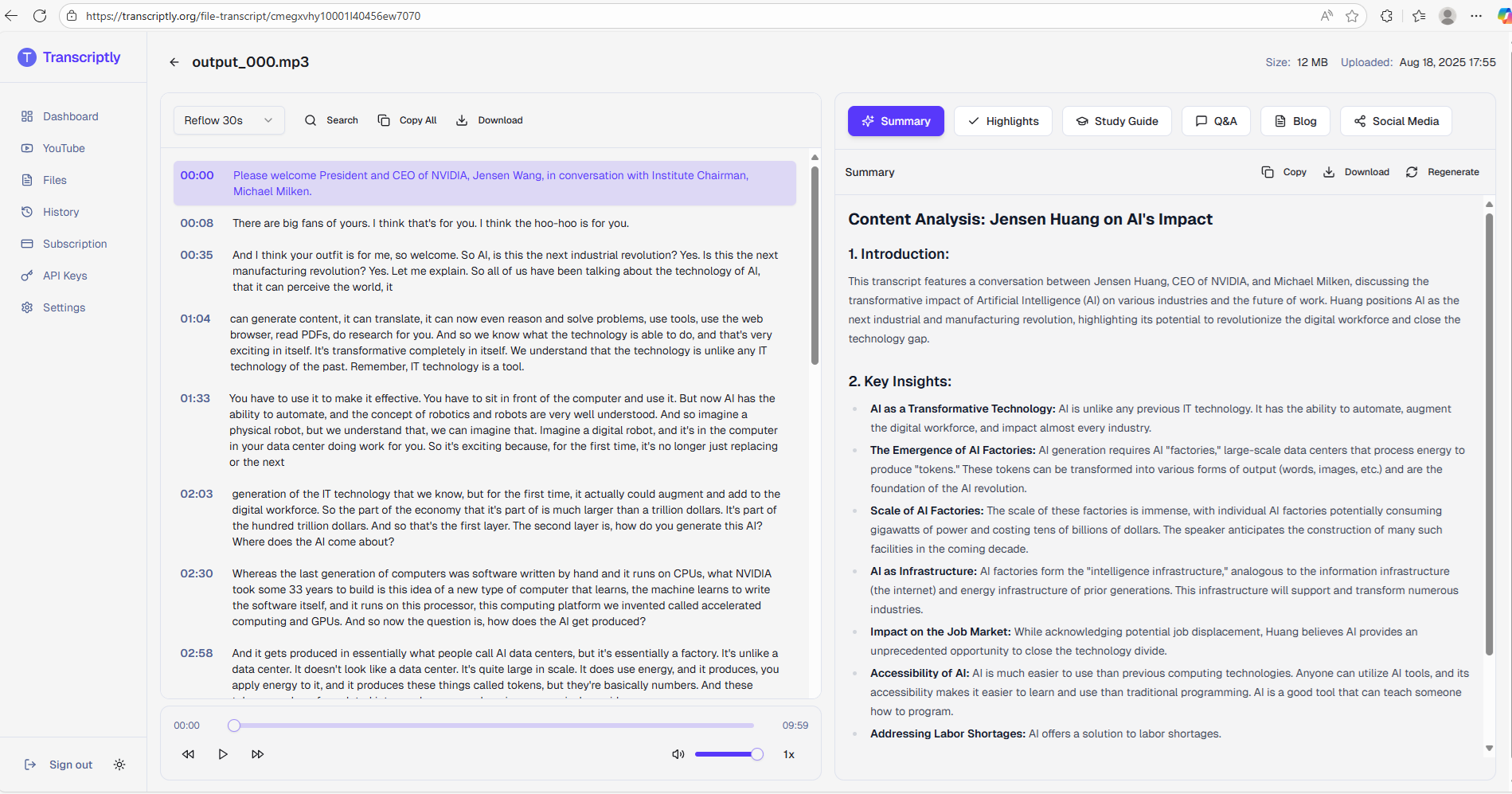Jump to transcript timestamp 02:58
Image resolution: width=1512 pixels, height=794 pixels.
(197, 653)
